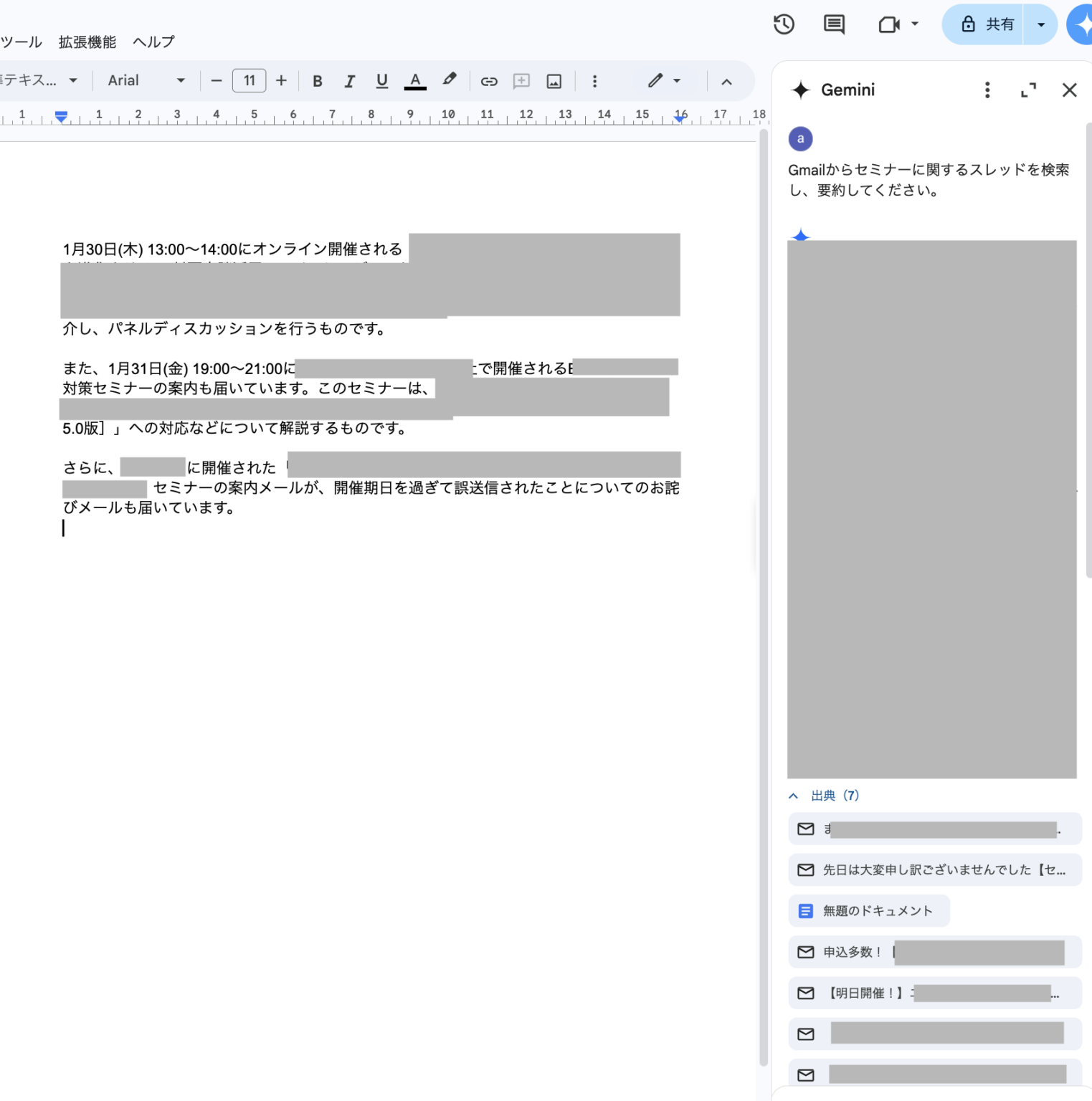Toggle italic formatting
This screenshot has height=1101, width=1092.
[x=349, y=80]
